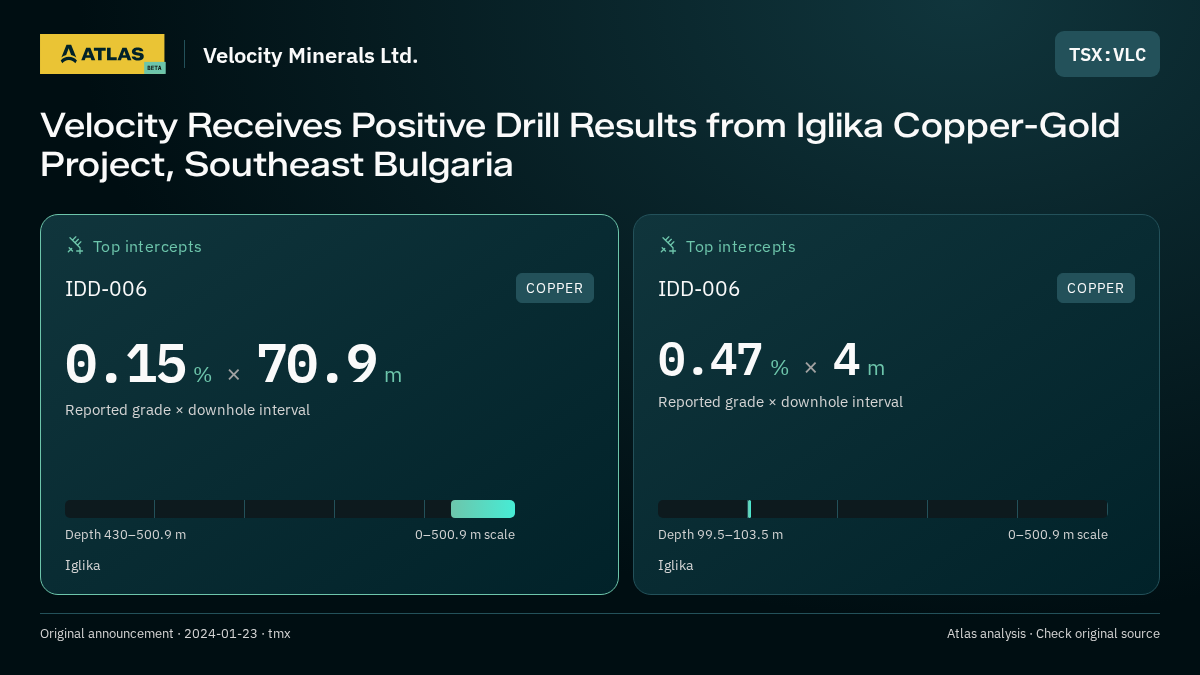Click 'Reported grade × downhole interval' under 0.47
This screenshot has height=675, width=1200.
click(x=780, y=402)
